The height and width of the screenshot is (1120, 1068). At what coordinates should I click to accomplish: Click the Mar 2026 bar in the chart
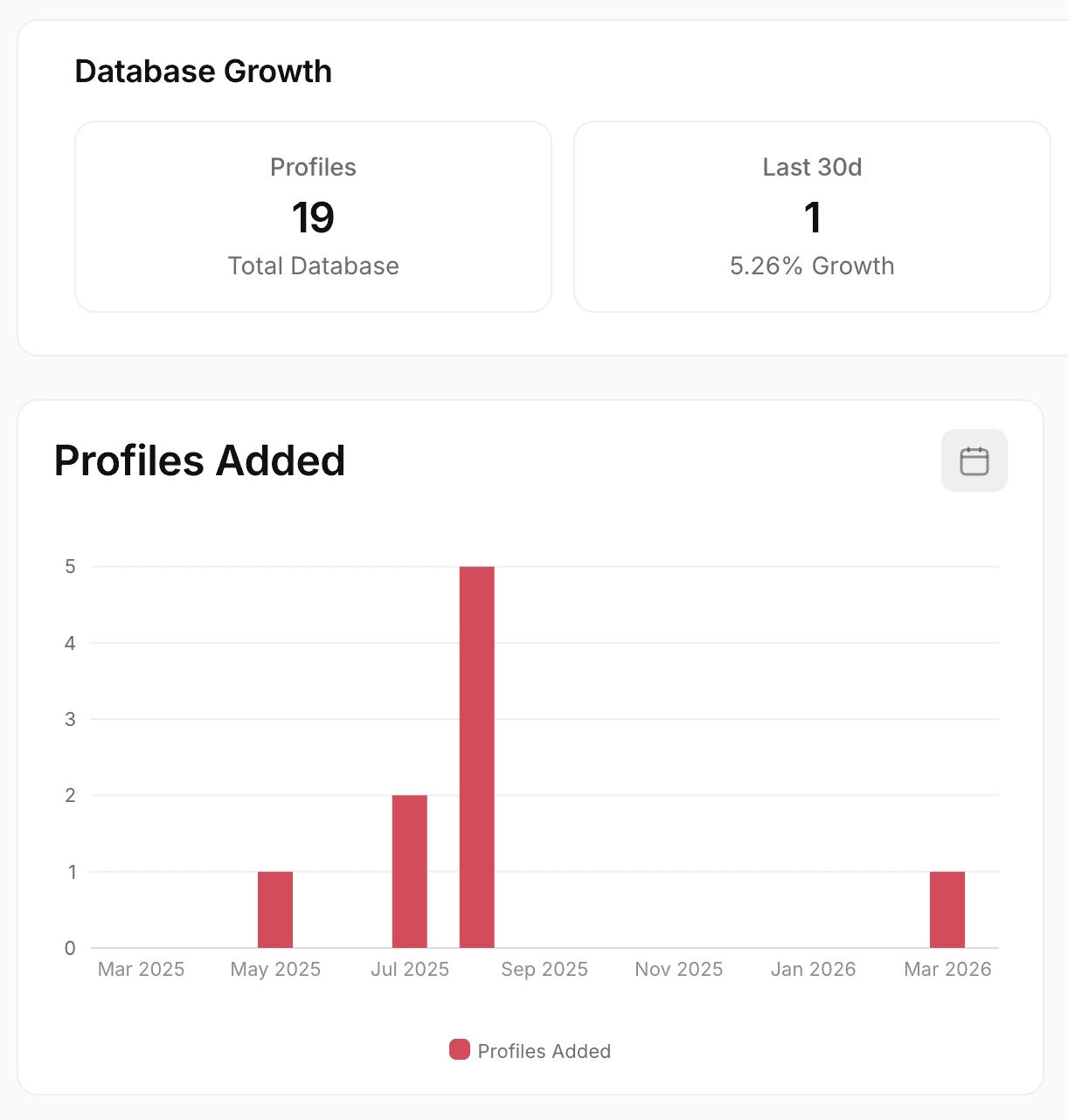[x=947, y=909]
